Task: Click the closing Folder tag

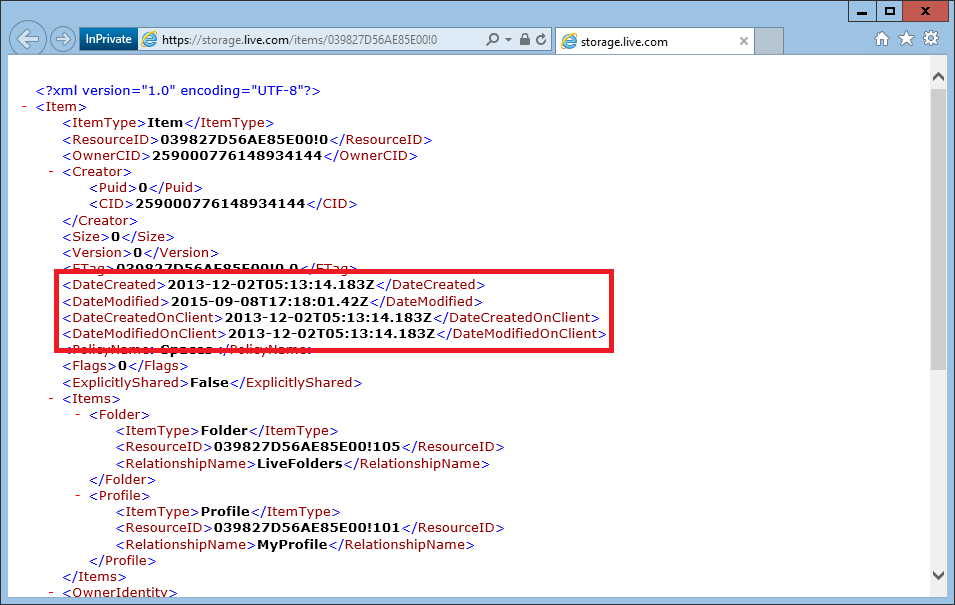Action: [122, 479]
